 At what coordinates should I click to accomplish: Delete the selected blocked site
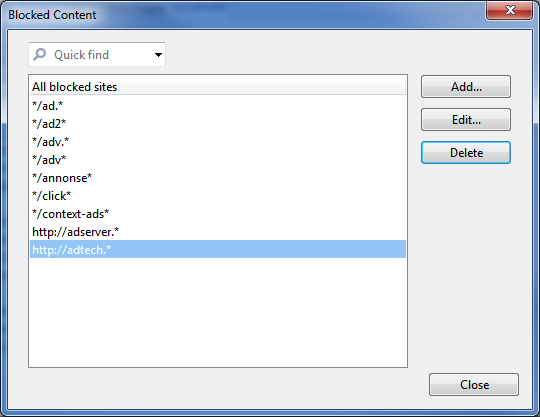point(466,153)
